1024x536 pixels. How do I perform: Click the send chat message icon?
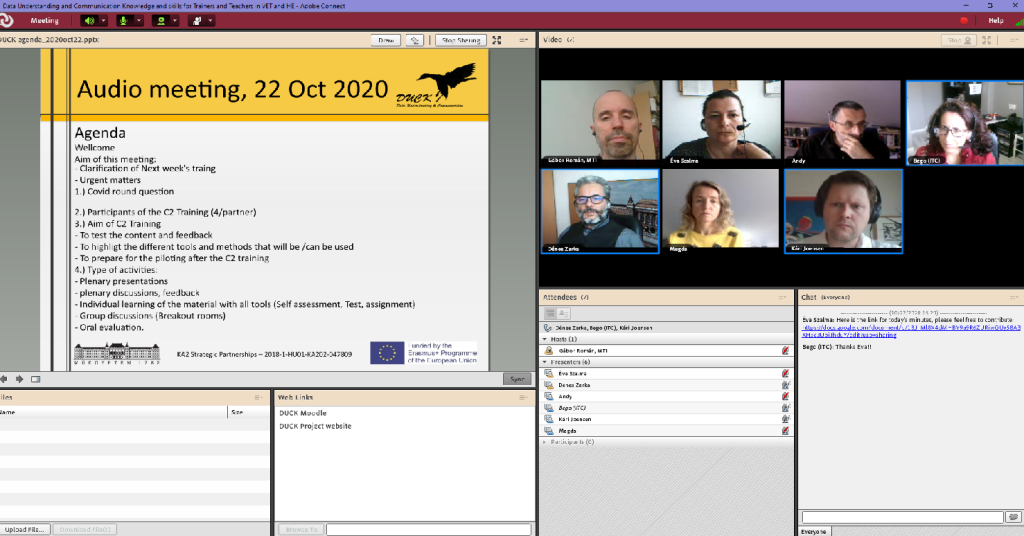[x=1013, y=517]
